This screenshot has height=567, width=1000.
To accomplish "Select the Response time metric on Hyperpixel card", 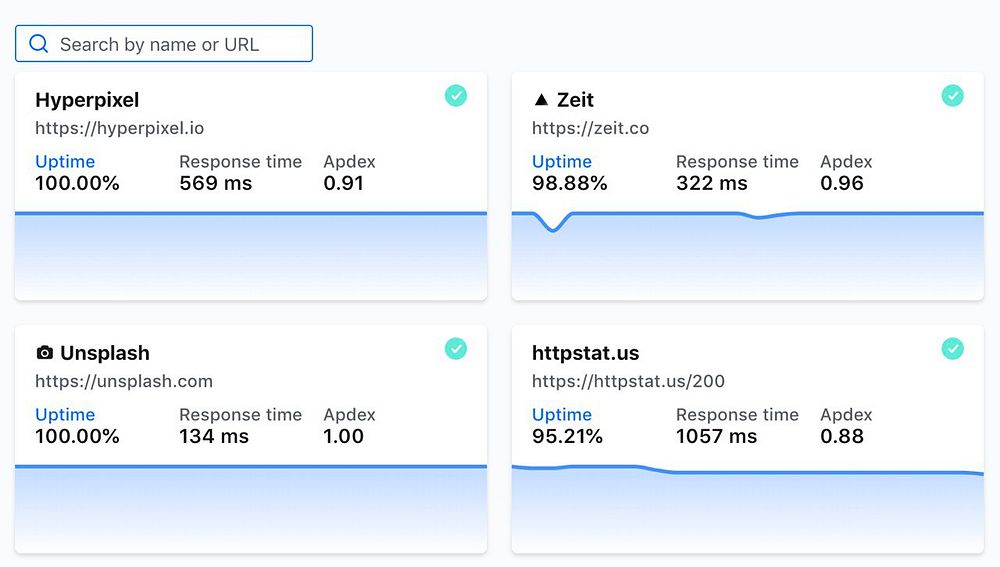I will tap(240, 162).
